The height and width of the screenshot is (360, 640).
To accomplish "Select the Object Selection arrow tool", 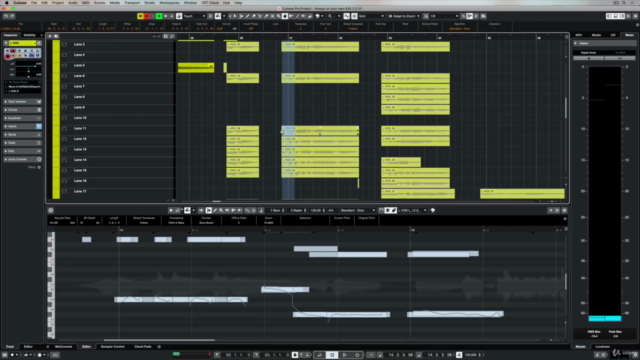I will click(x=235, y=16).
